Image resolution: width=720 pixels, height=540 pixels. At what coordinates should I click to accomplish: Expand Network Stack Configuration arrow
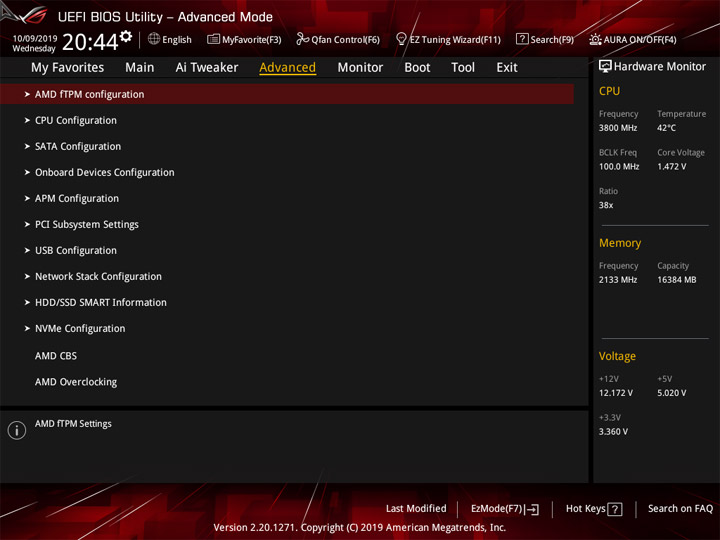point(27,276)
